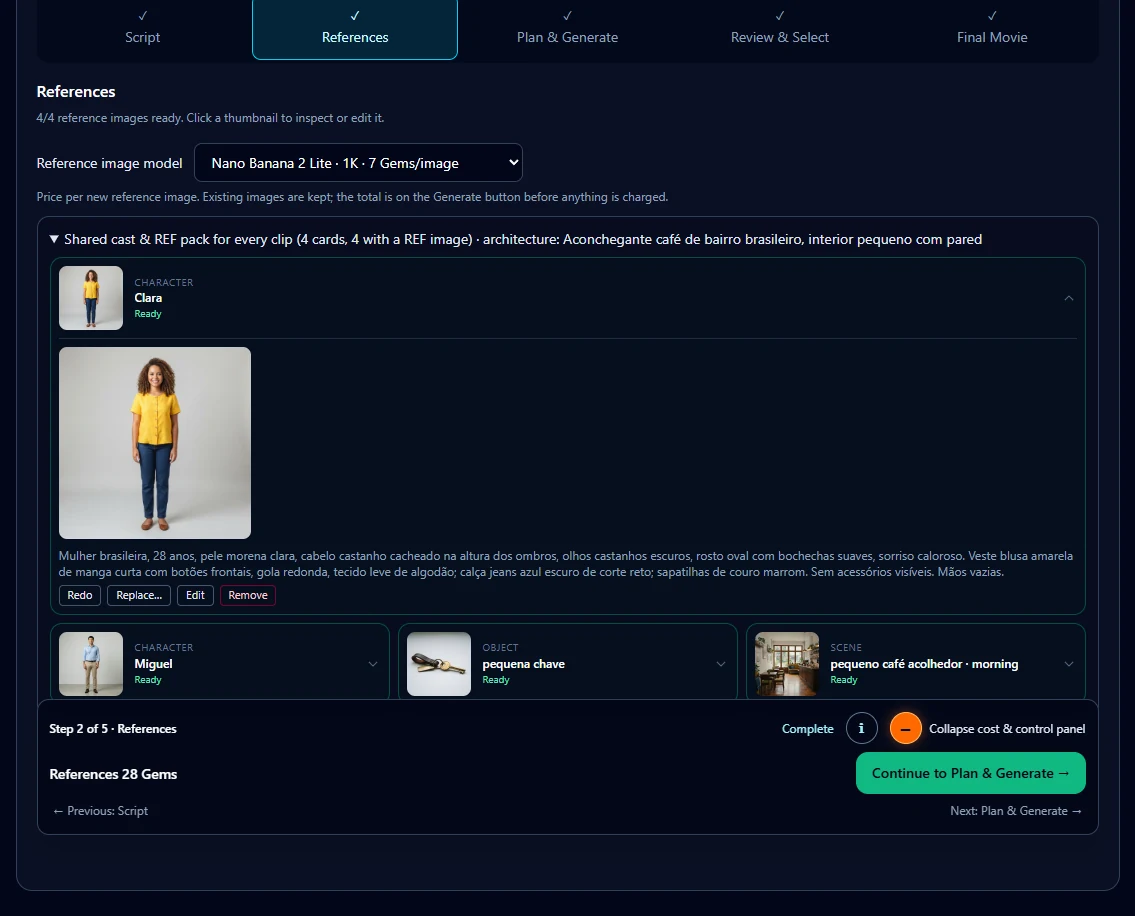
Task: Go back via Previous: Script link
Action: pos(100,811)
